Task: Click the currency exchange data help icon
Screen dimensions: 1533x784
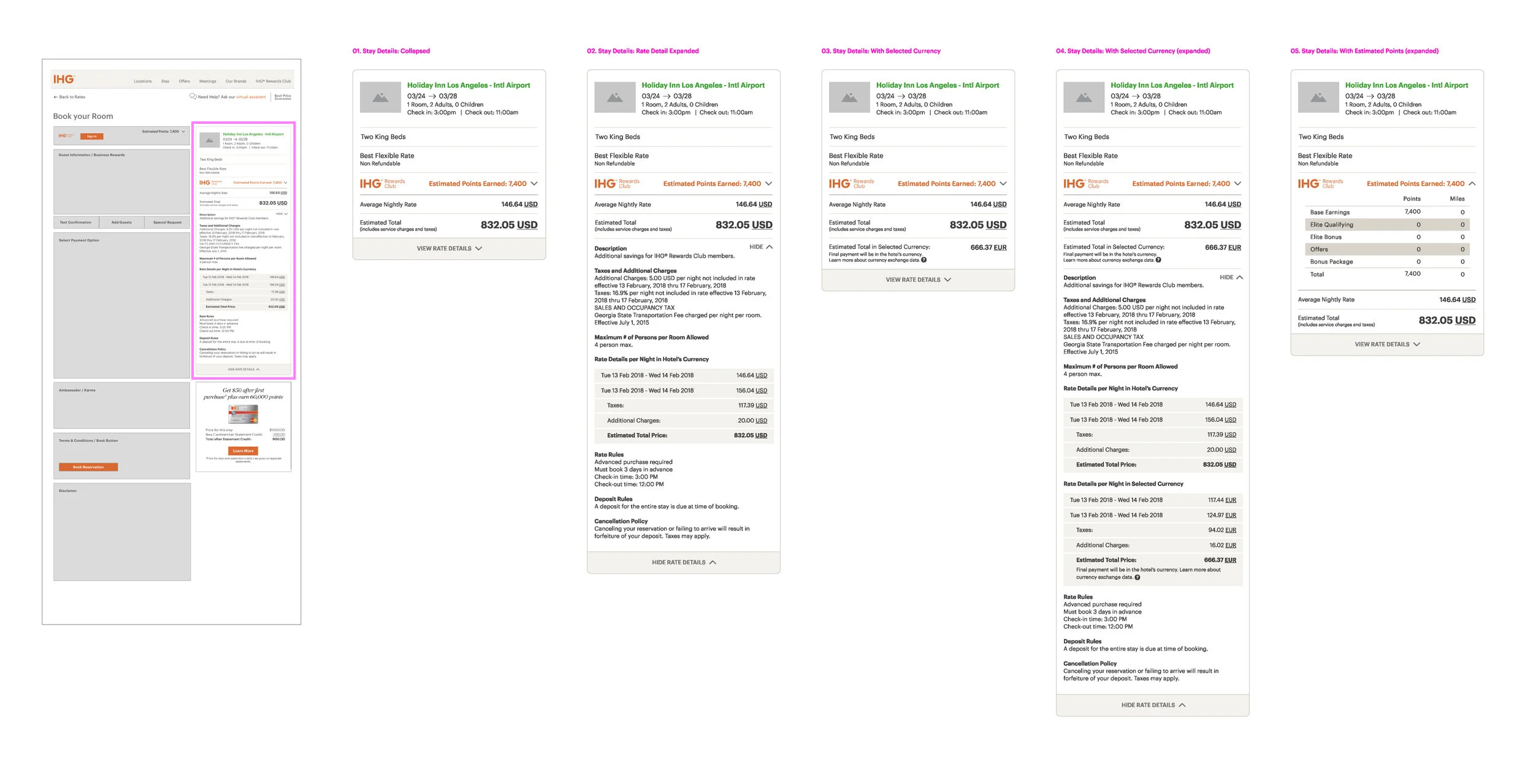Action: coord(925,259)
